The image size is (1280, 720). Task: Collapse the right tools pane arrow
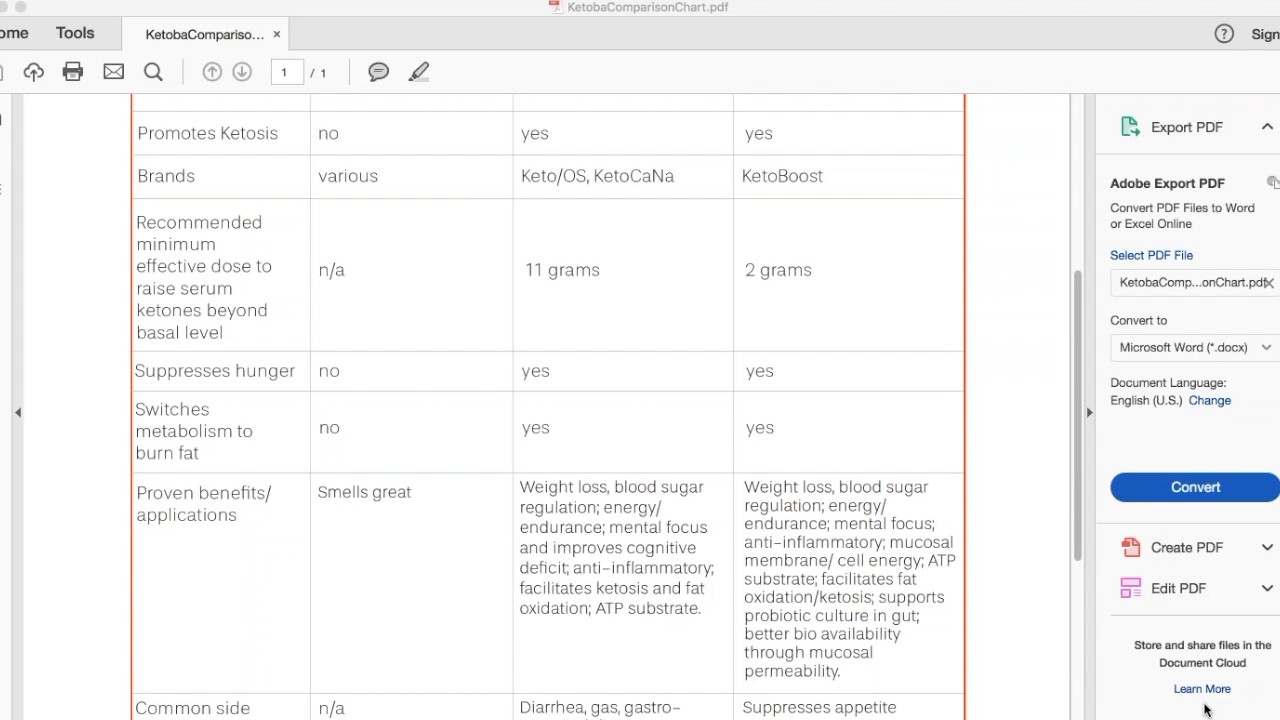point(1089,412)
